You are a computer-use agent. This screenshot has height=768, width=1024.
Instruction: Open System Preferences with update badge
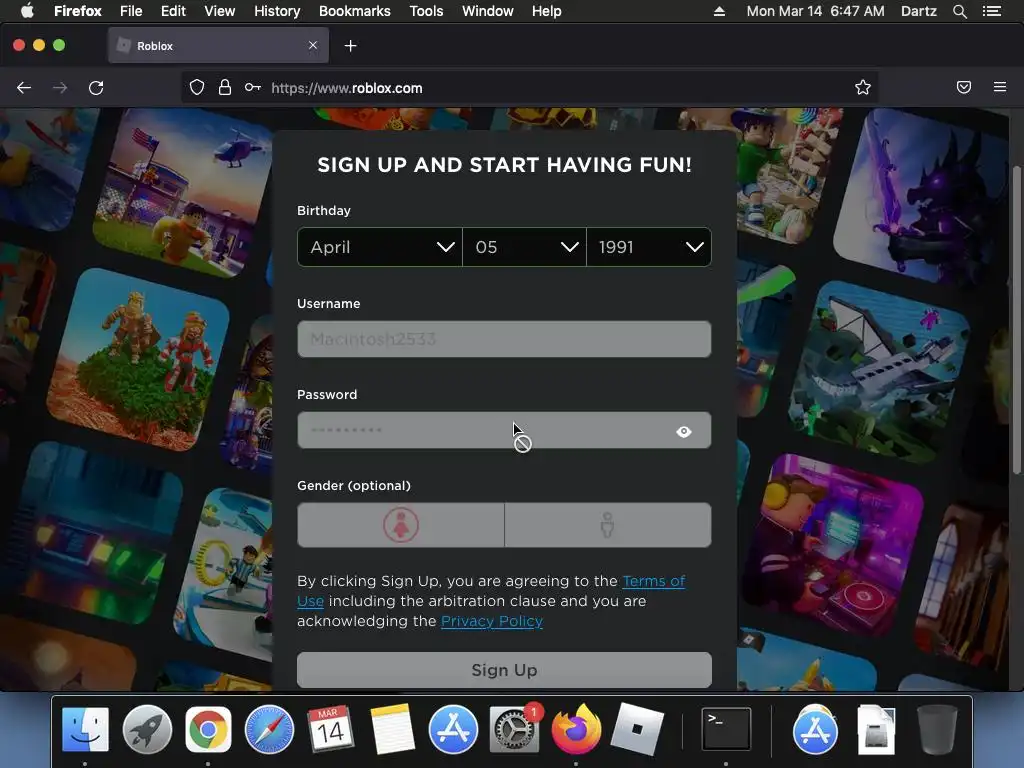click(x=515, y=729)
